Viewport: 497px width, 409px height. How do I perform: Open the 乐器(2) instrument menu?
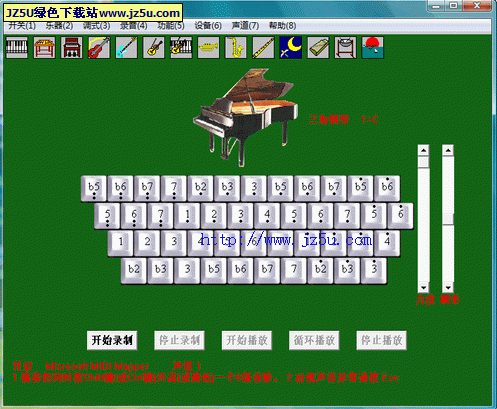pos(59,26)
